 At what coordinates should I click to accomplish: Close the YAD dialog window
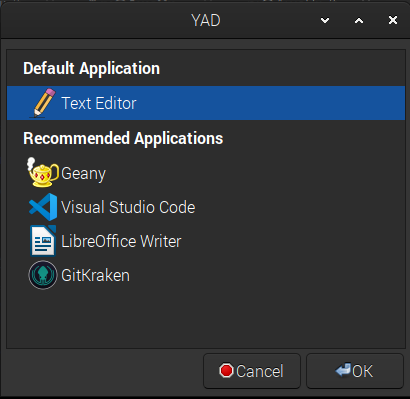pyautogui.click(x=393, y=20)
